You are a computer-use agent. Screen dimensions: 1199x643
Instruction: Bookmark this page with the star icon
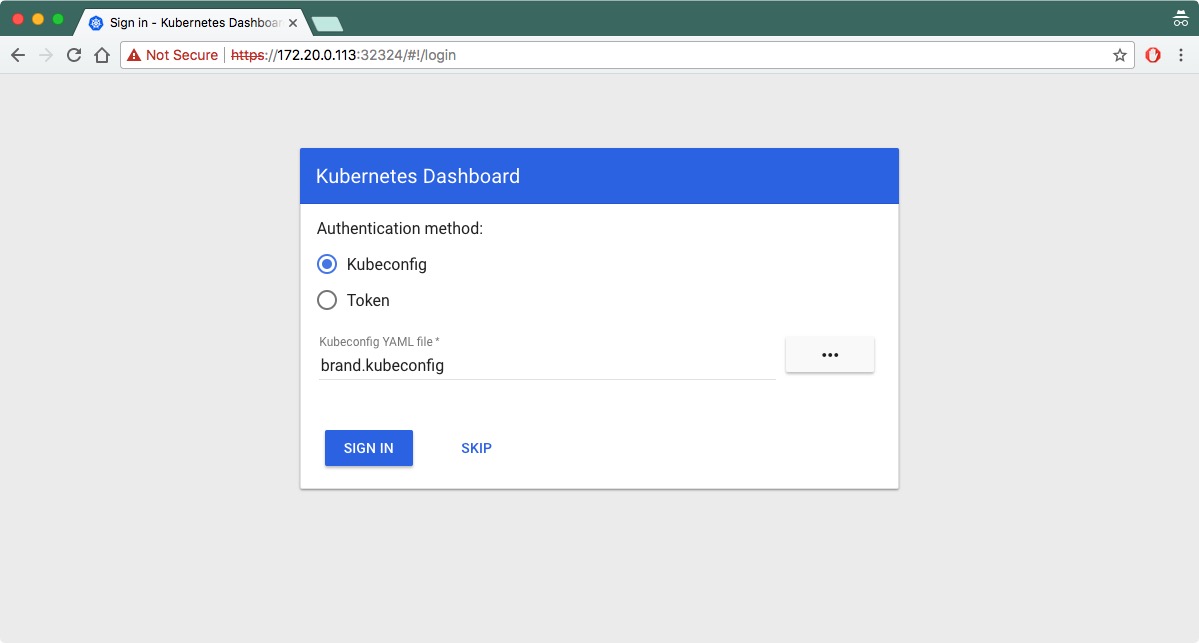coord(1120,55)
